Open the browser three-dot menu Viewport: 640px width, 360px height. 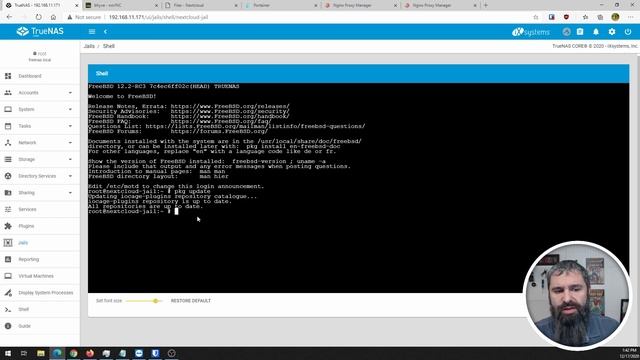(x=631, y=17)
